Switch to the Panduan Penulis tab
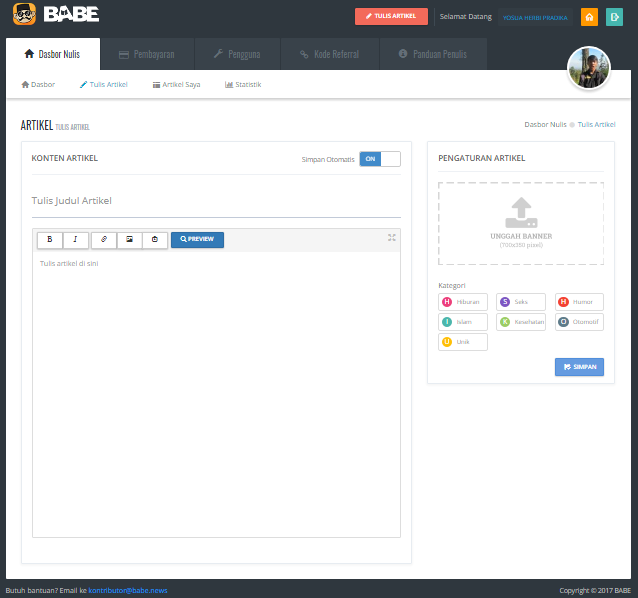Image resolution: width=638 pixels, height=598 pixels. pos(433,54)
